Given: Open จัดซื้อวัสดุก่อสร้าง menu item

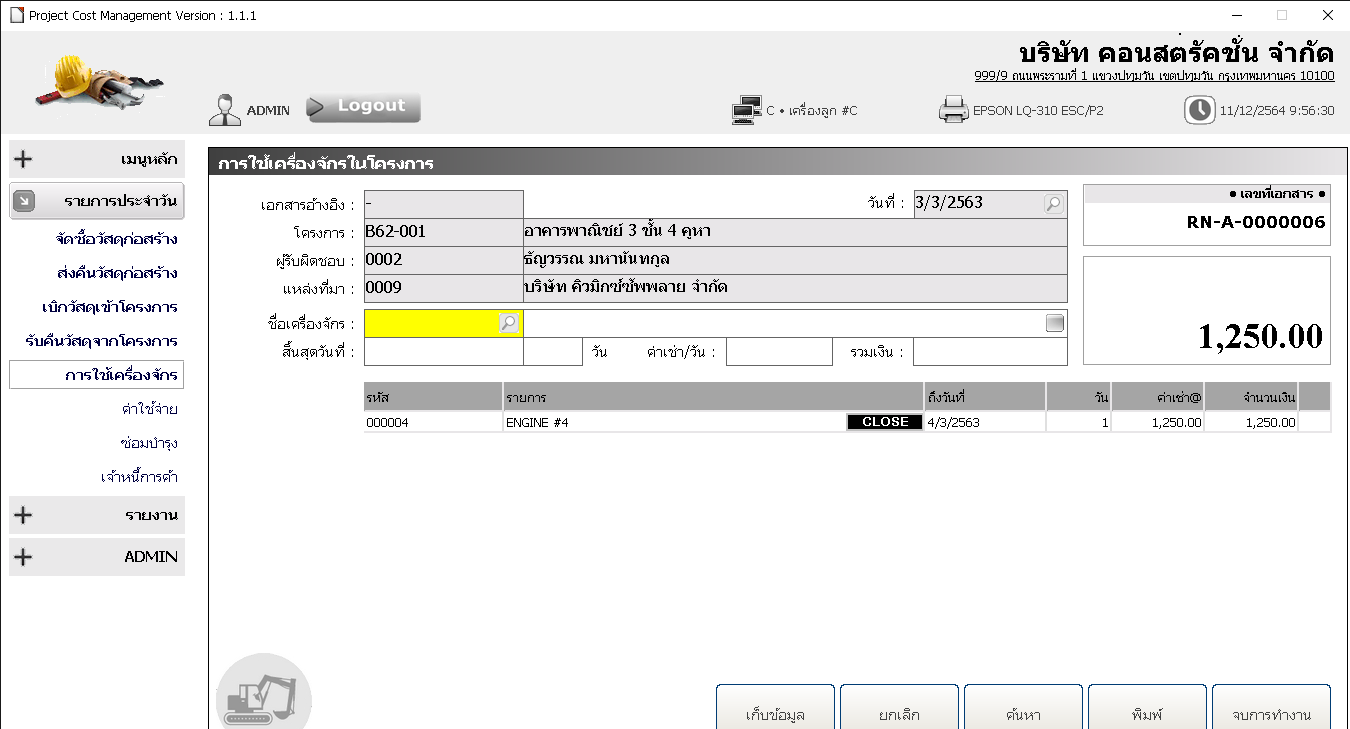Looking at the screenshot, I should tap(117, 240).
